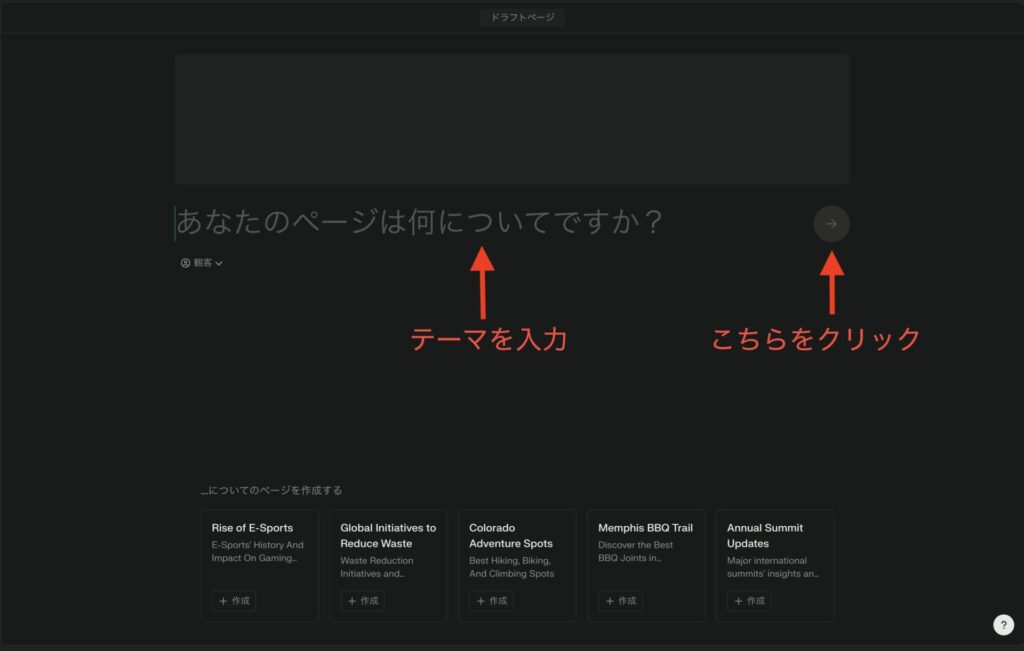Expand the 観客 audience dropdown chevron
Image resolution: width=1024 pixels, height=651 pixels.
[x=219, y=263]
